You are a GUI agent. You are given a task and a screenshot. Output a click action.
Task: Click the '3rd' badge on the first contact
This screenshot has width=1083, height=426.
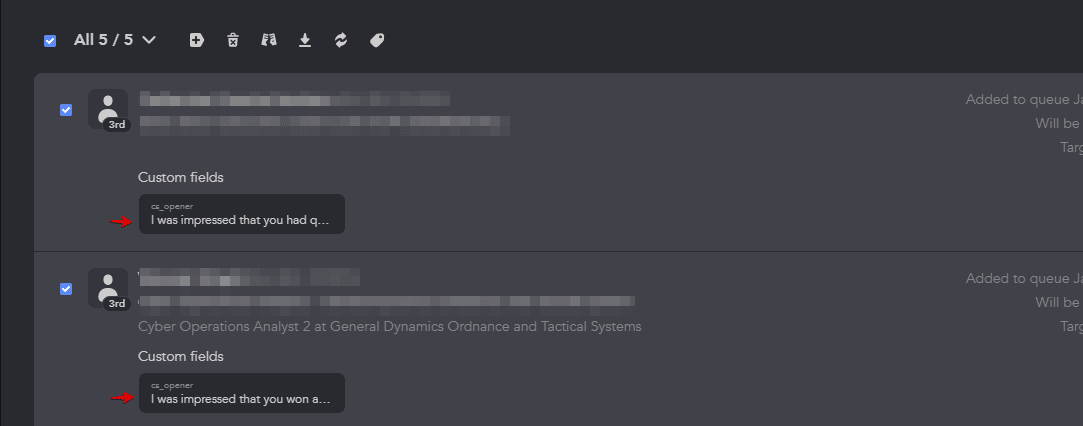coord(117,125)
